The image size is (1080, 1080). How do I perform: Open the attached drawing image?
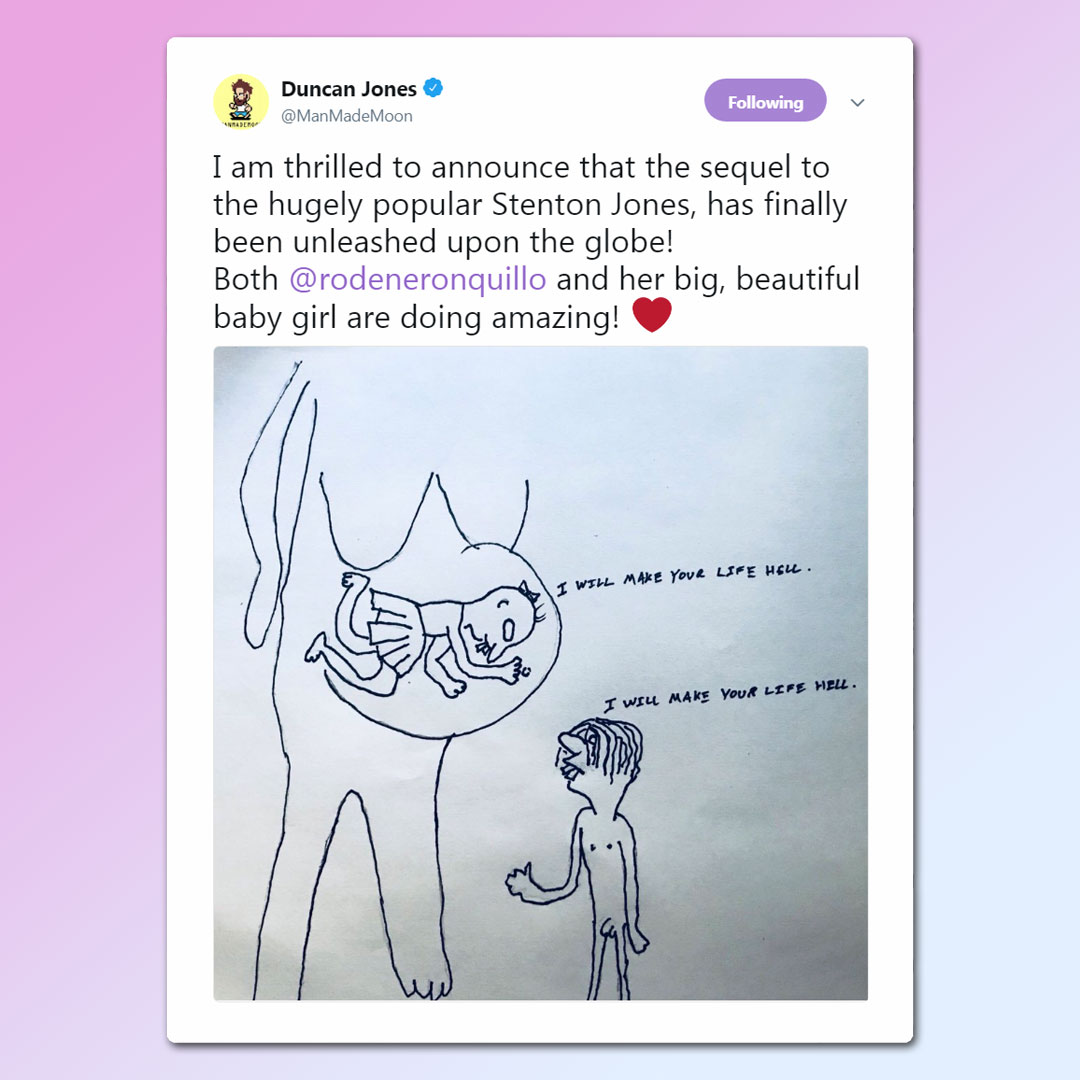click(x=540, y=673)
